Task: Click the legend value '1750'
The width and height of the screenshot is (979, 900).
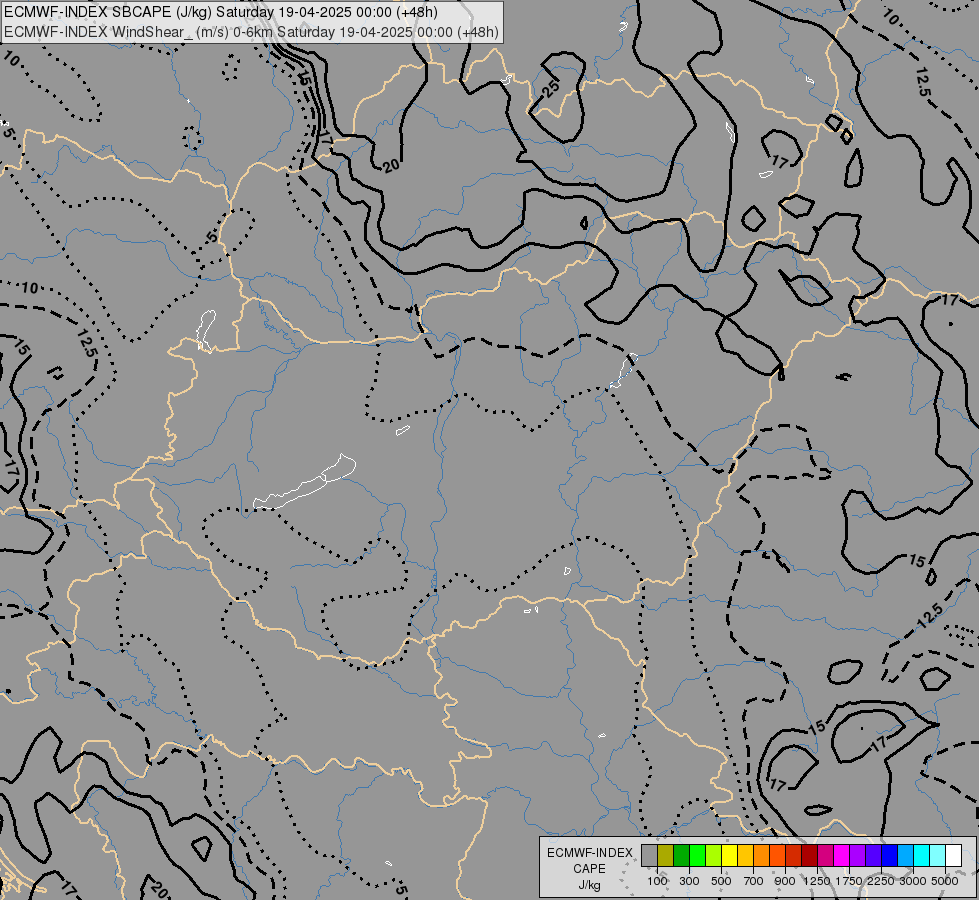Action: click(849, 881)
